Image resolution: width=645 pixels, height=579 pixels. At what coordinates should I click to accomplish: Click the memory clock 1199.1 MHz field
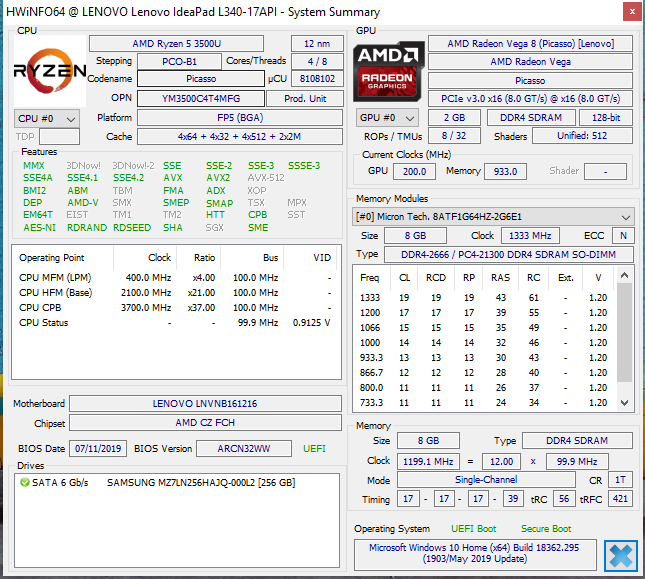tap(428, 461)
